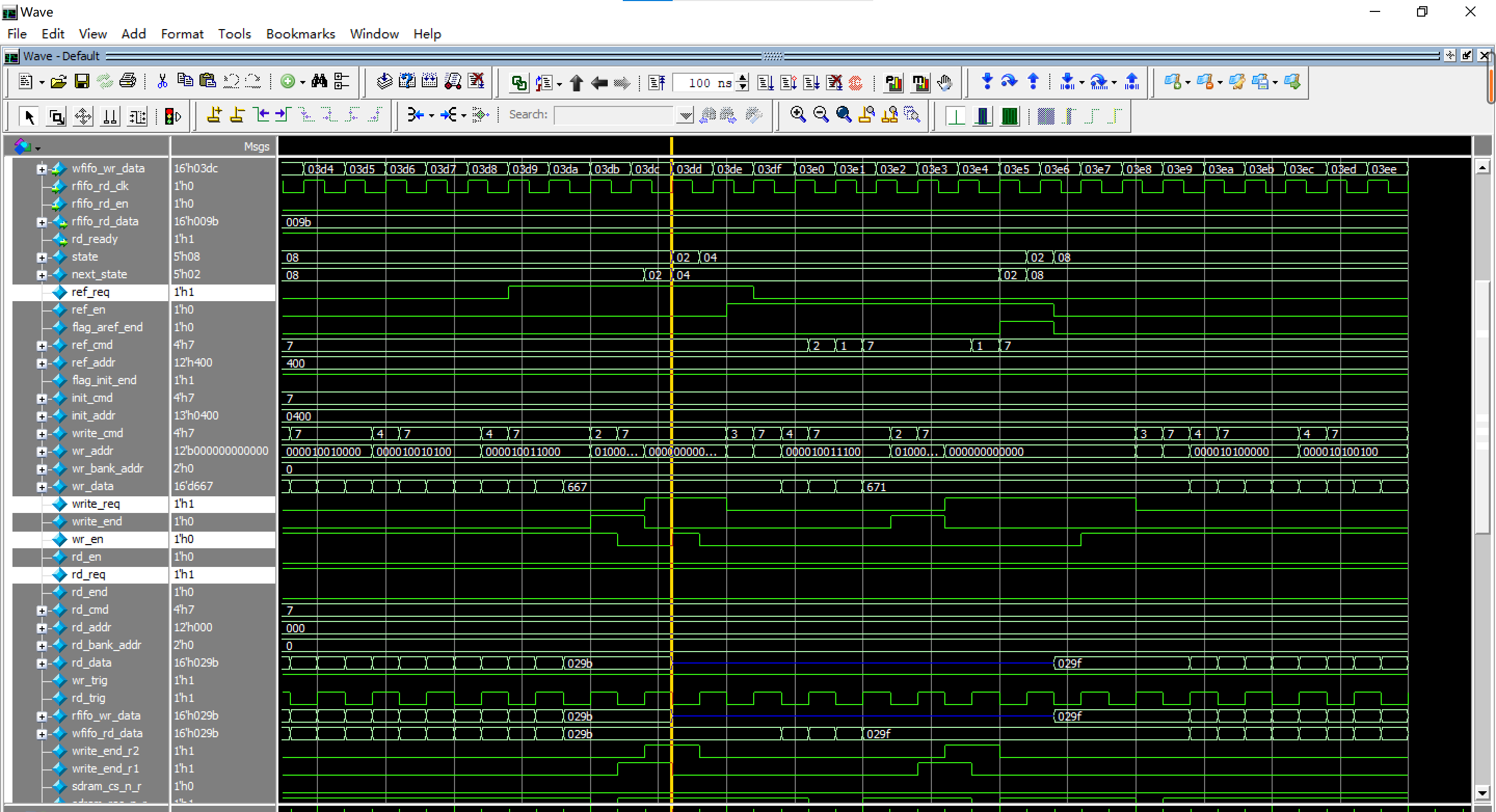Click the Find Previous Transition icon

point(262,115)
